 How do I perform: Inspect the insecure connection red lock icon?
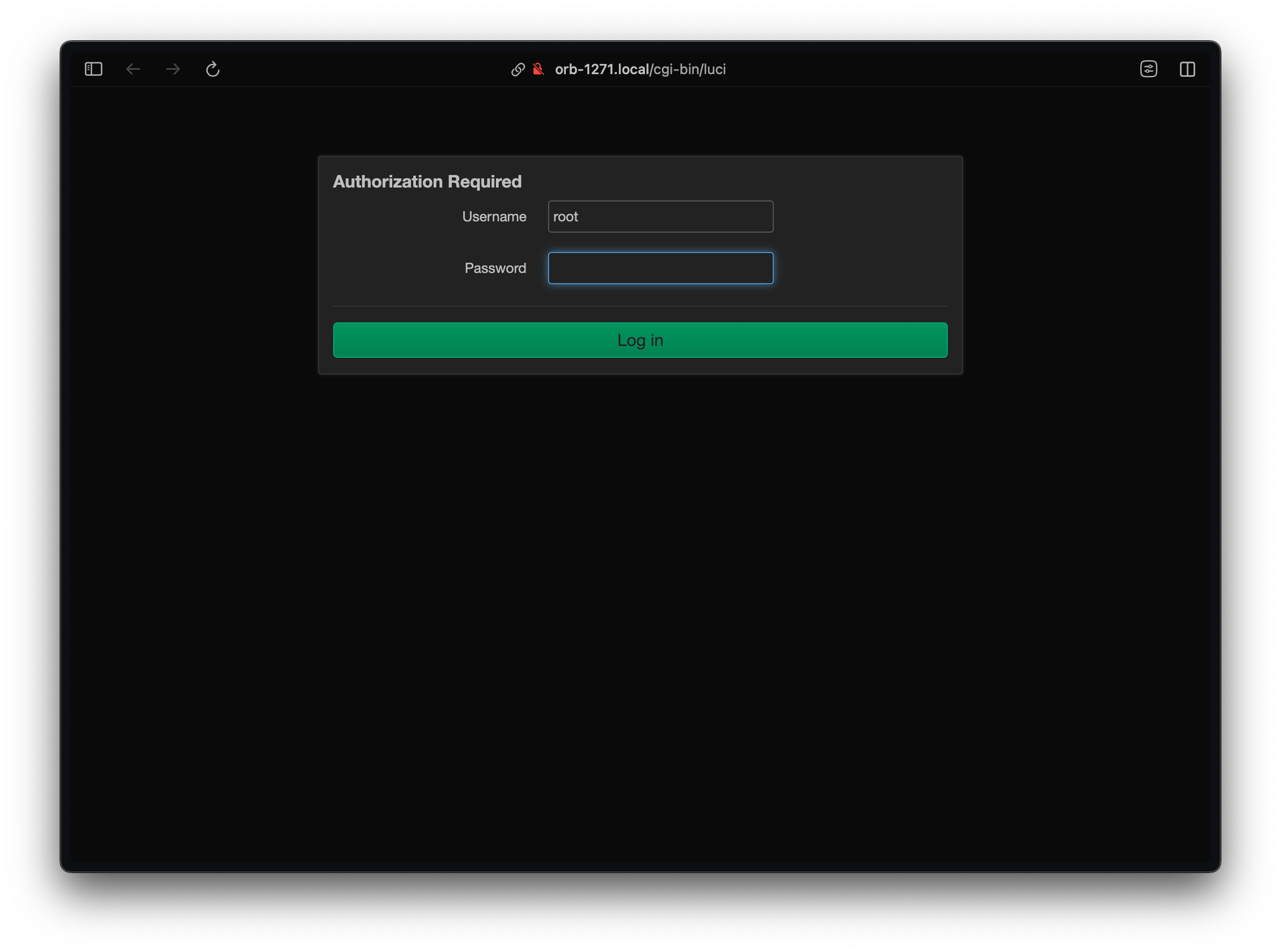coord(538,69)
